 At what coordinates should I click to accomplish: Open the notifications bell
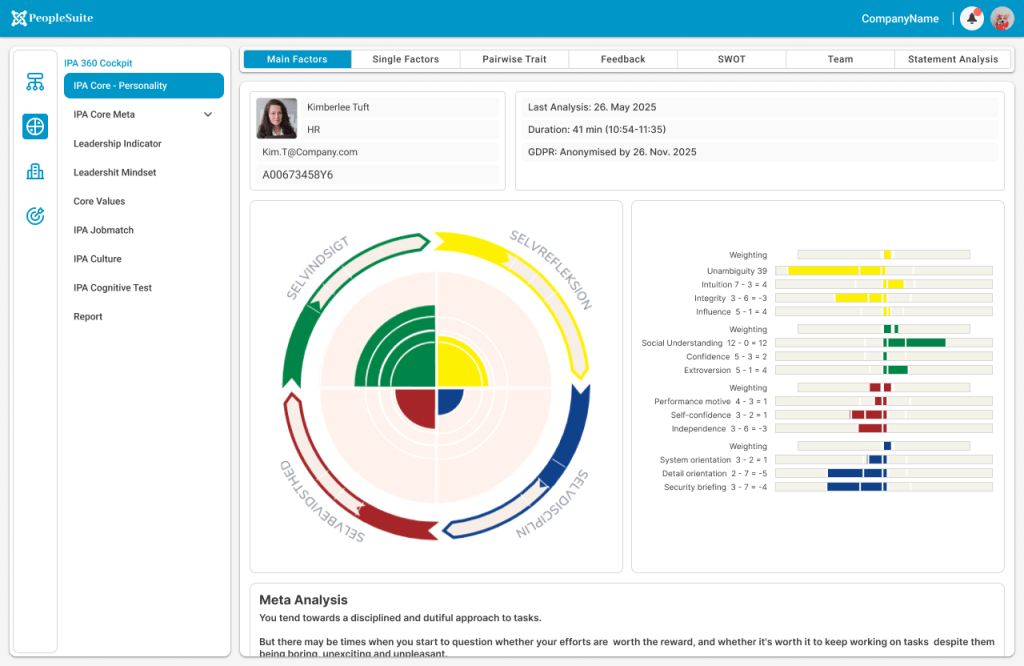[971, 18]
